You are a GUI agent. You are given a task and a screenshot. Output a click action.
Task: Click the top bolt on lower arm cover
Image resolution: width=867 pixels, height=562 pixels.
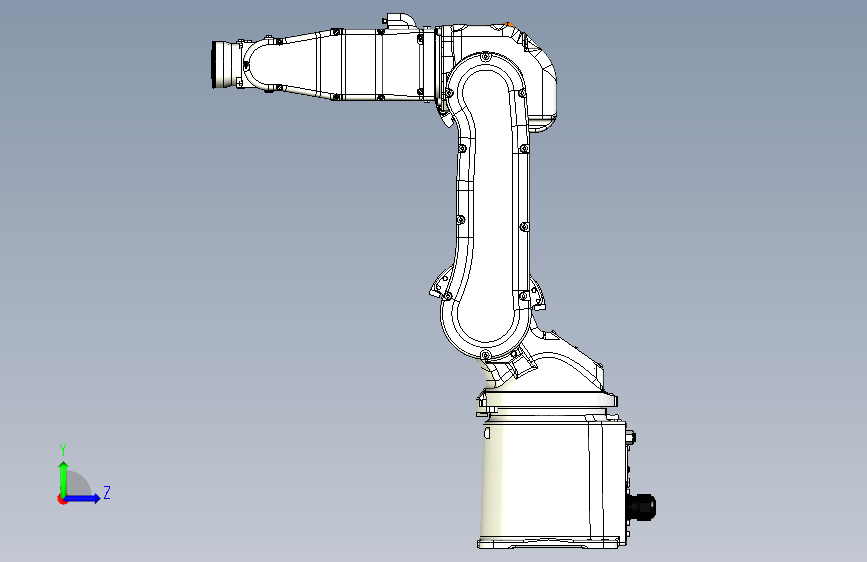point(485,56)
